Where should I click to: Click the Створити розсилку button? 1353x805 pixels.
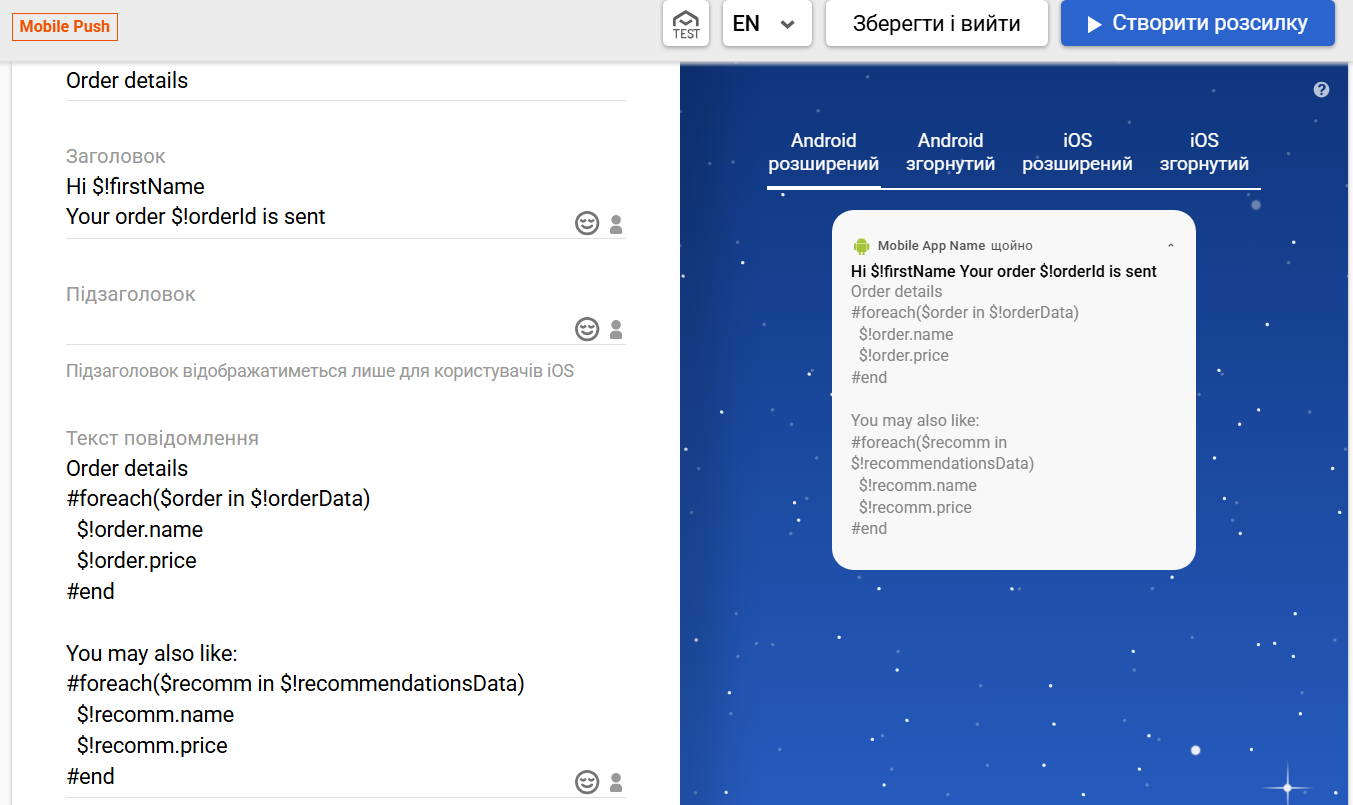[x=1198, y=23]
